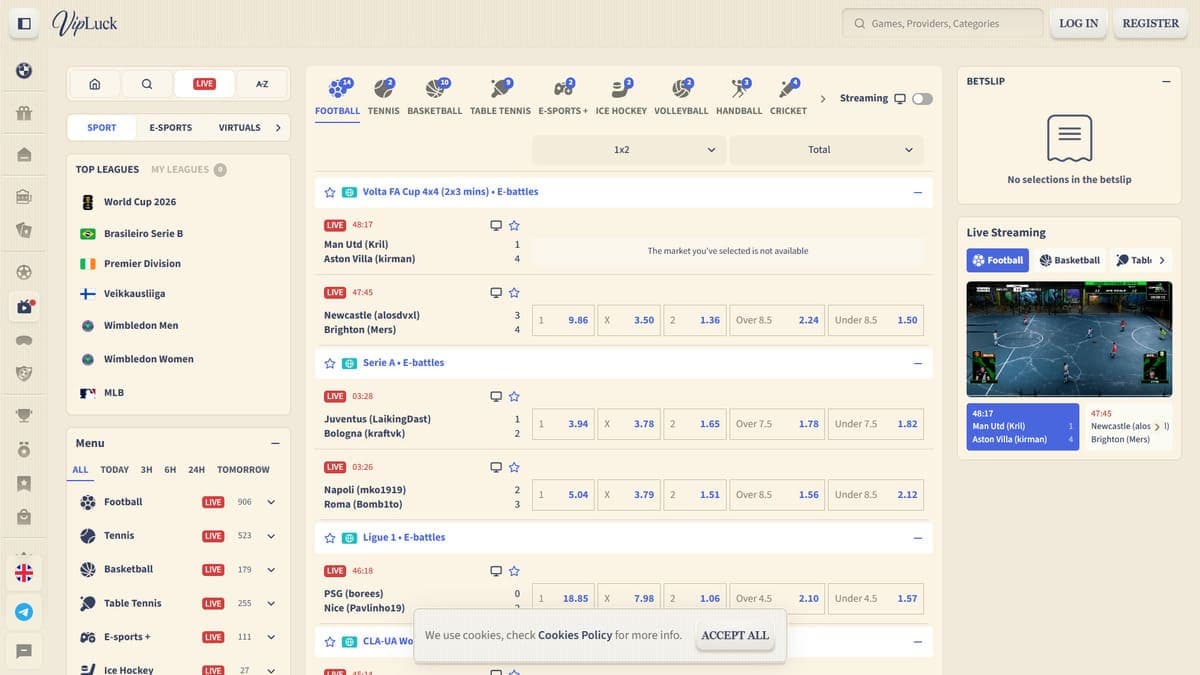Expand the Football row chevron in Menu
The image size is (1200, 675).
click(x=271, y=502)
